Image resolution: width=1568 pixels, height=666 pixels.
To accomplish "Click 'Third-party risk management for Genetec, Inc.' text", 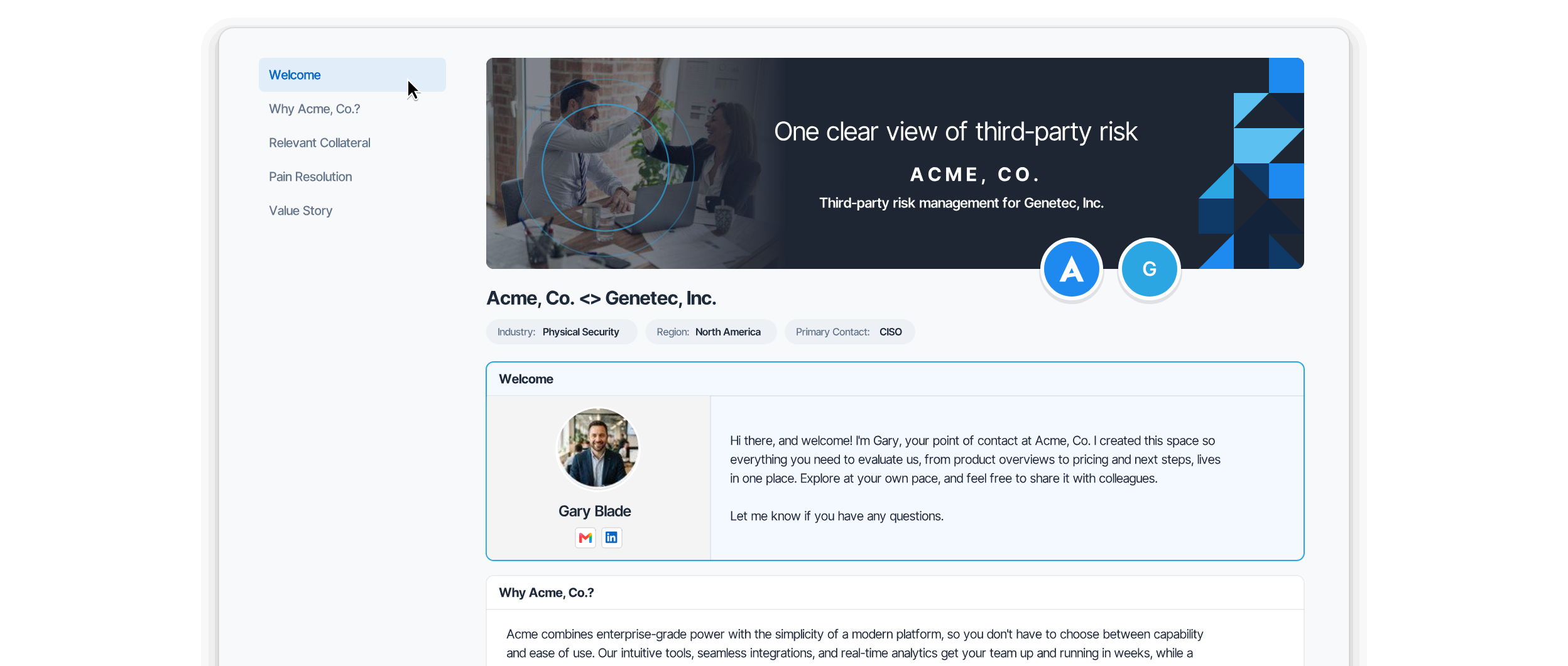I will point(961,203).
